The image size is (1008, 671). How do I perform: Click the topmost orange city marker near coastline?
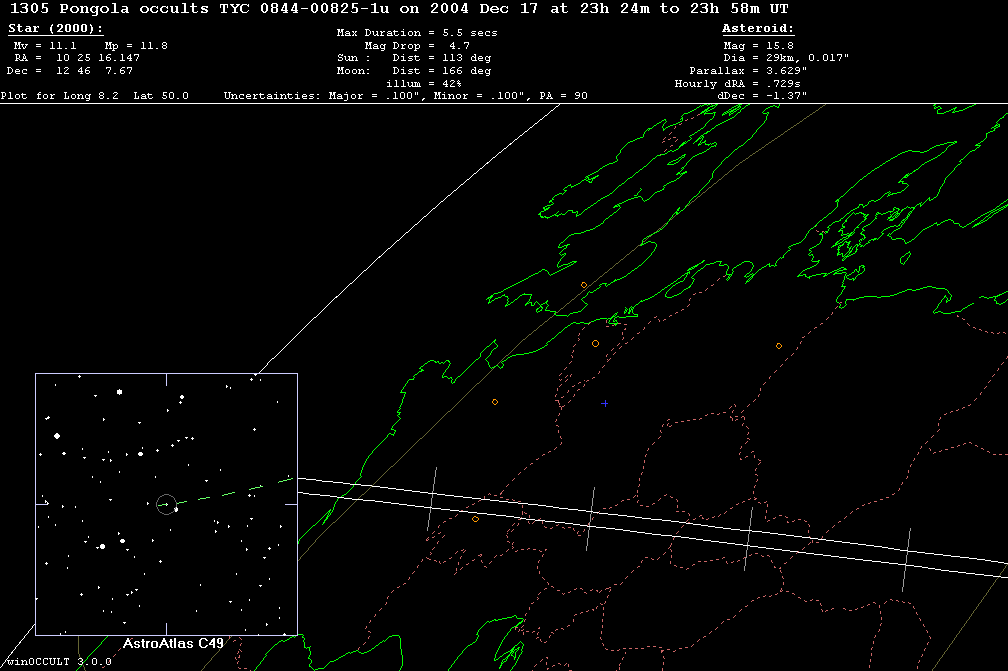584,285
